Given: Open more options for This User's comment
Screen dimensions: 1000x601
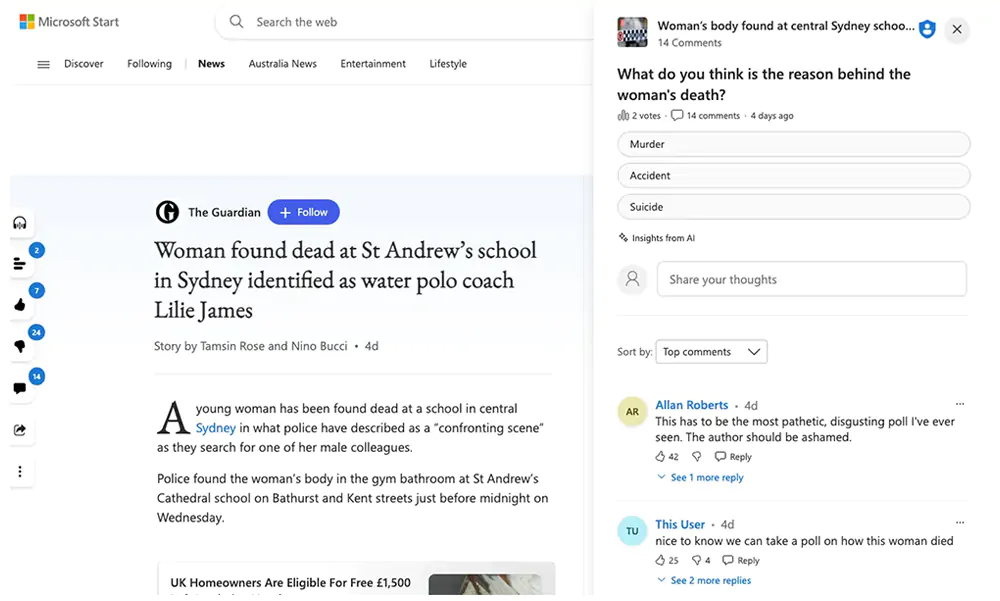Looking at the screenshot, I should click(960, 523).
